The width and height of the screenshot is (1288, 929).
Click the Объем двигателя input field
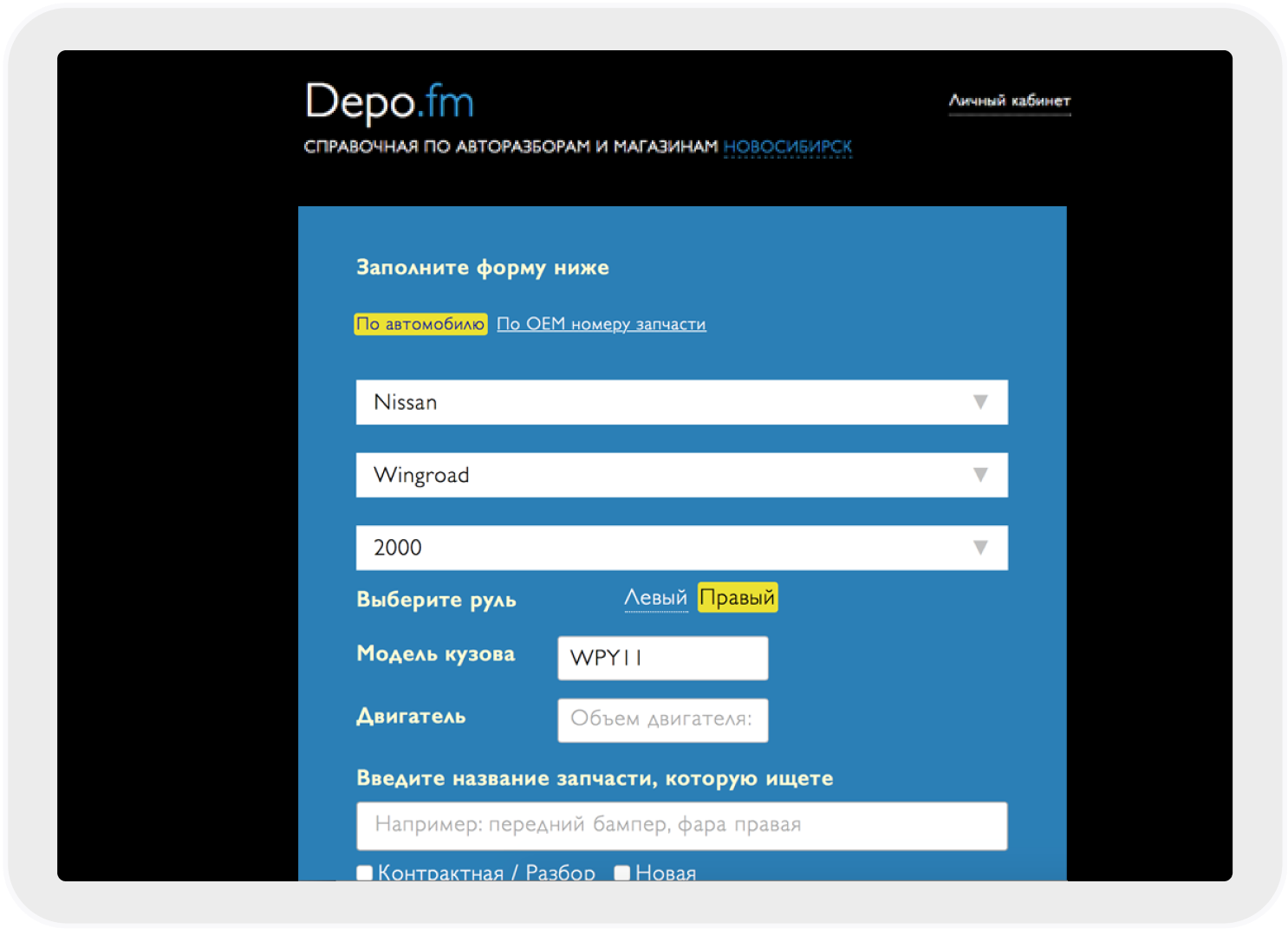tap(663, 720)
